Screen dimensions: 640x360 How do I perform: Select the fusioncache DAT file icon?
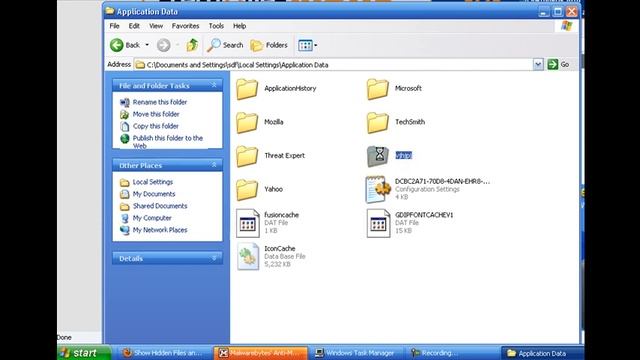[248, 223]
